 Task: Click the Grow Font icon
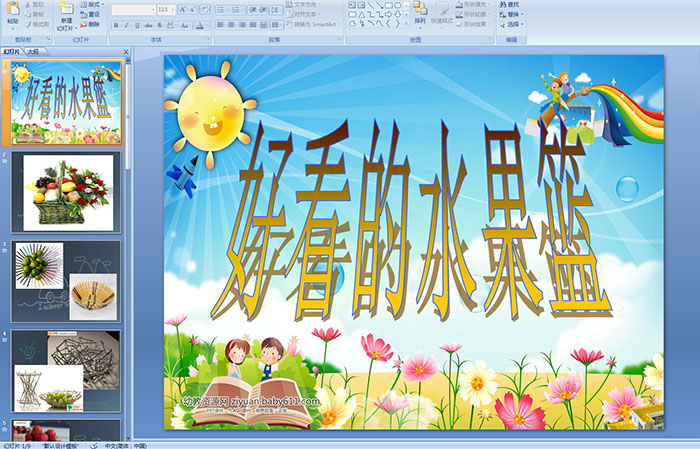coord(183,9)
